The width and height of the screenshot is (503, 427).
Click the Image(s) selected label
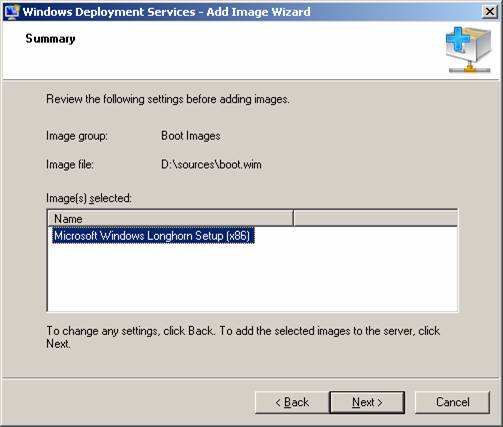(x=89, y=198)
